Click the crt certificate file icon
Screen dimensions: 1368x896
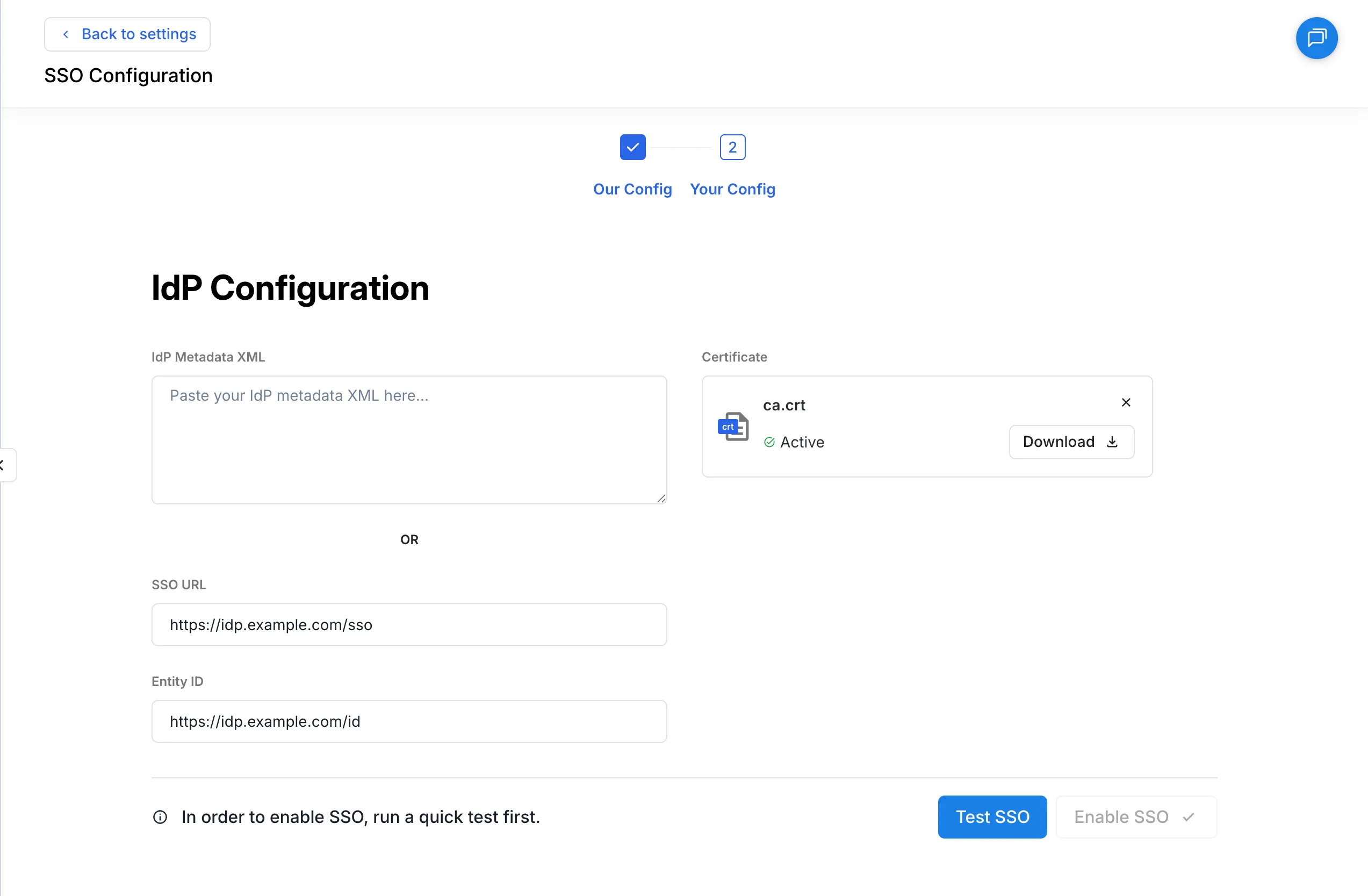733,427
